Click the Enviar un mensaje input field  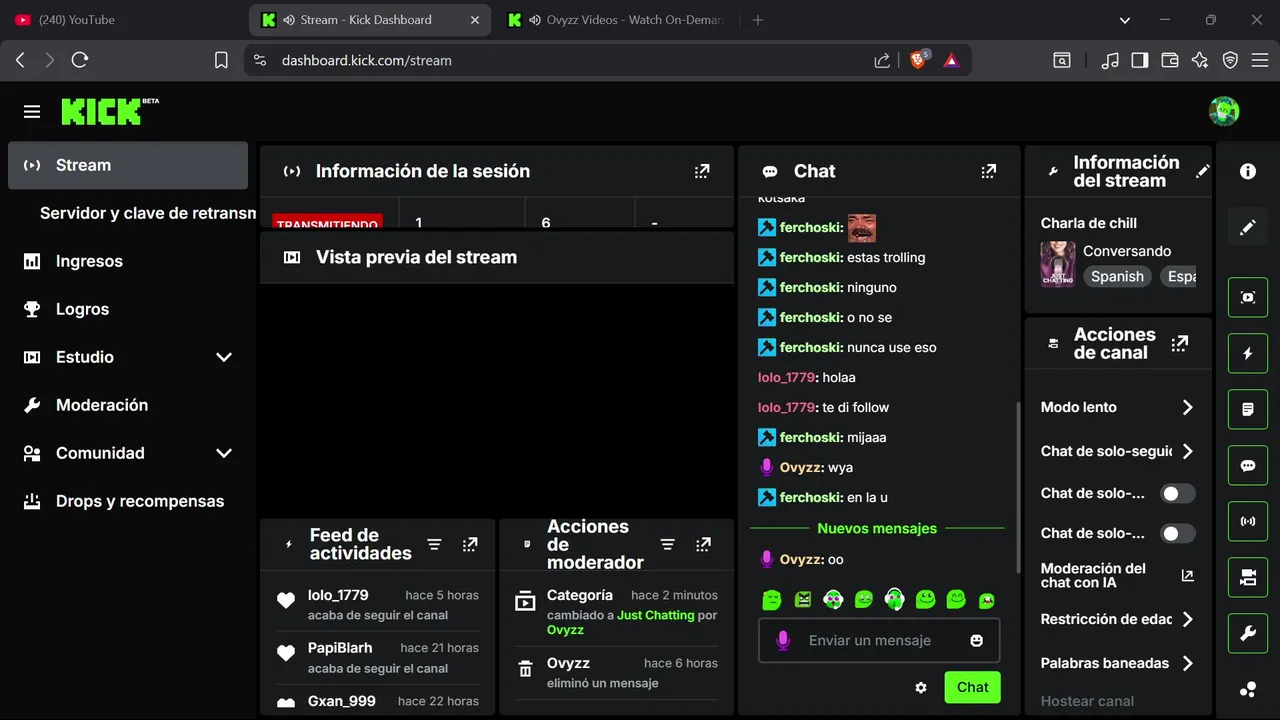[879, 640]
